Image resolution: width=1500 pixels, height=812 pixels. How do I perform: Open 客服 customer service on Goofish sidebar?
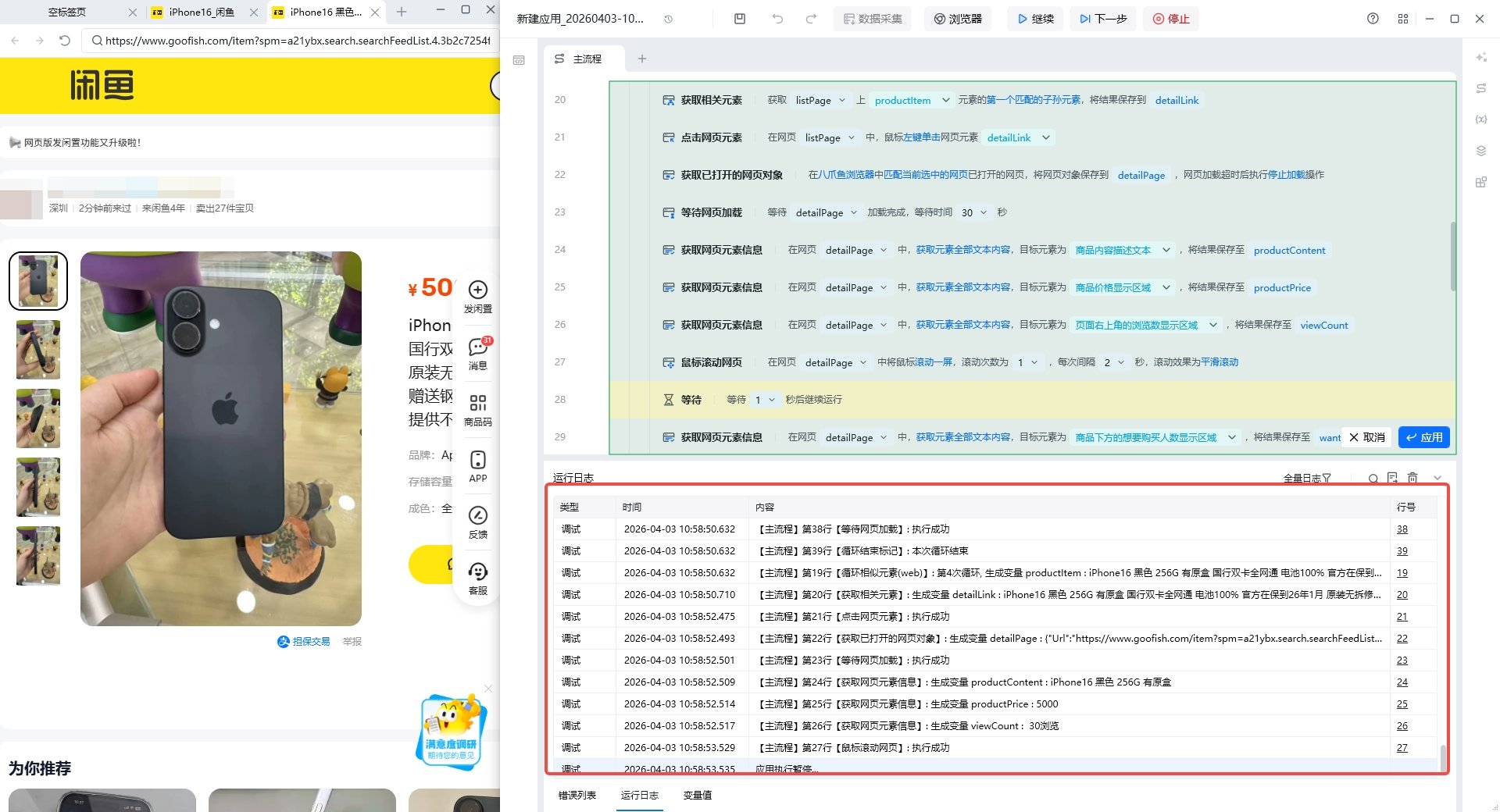[478, 579]
